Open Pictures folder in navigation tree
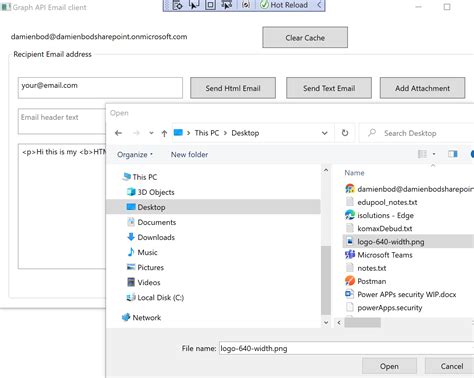 pyautogui.click(x=146, y=267)
